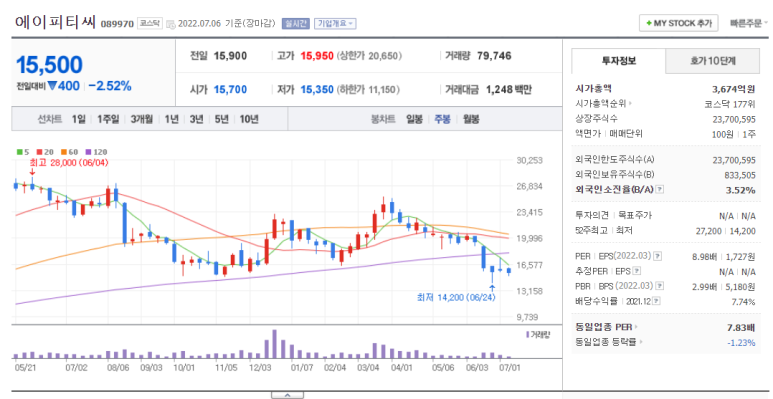The image size is (773, 399).
Task: Click the arrow next to 동일업종 등락률
Action: [x=641, y=342]
